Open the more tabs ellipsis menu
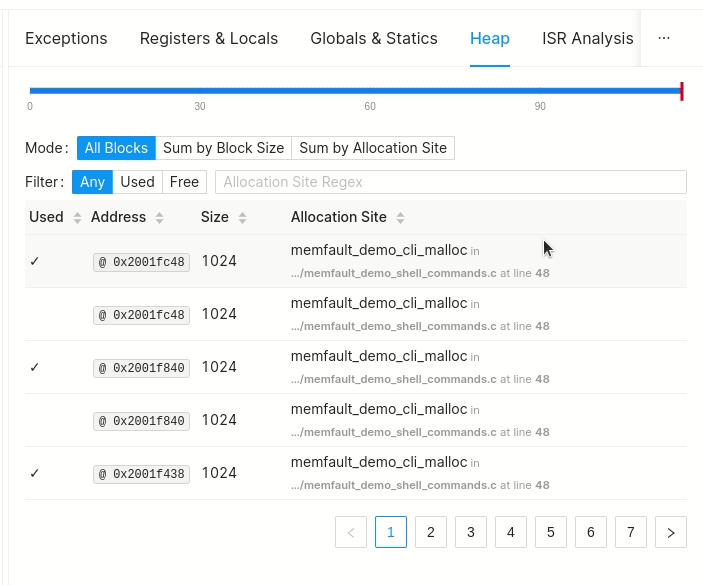 click(664, 38)
